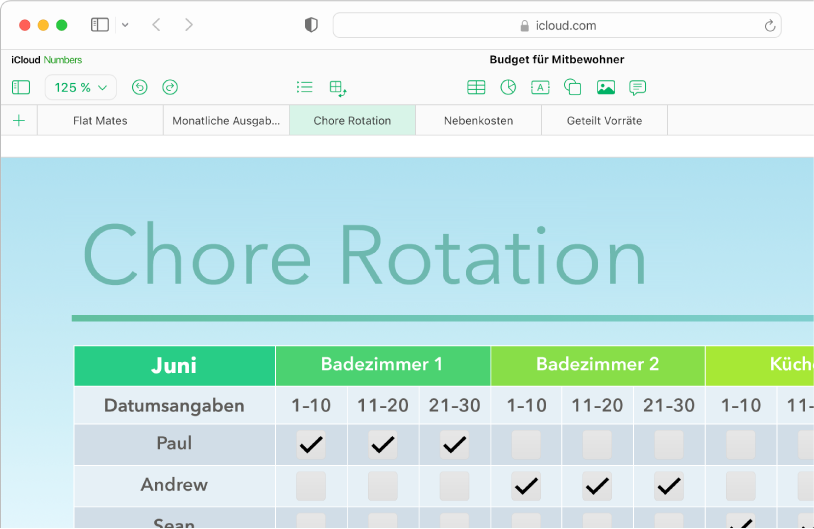Check Paul's Badezimmer 2 11-20 checkbox
Image resolution: width=814 pixels, height=529 pixels.
[x=597, y=444]
